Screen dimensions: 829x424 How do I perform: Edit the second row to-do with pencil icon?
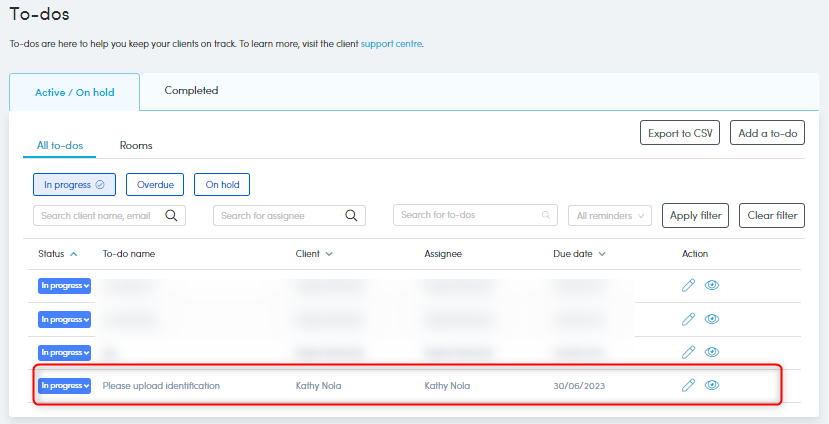tap(688, 319)
